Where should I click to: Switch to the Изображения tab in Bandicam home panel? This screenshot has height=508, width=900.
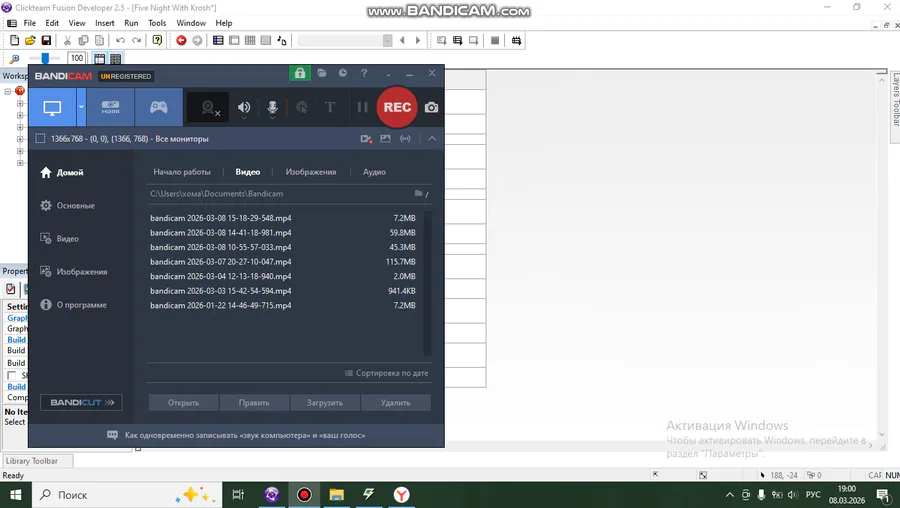(311, 172)
